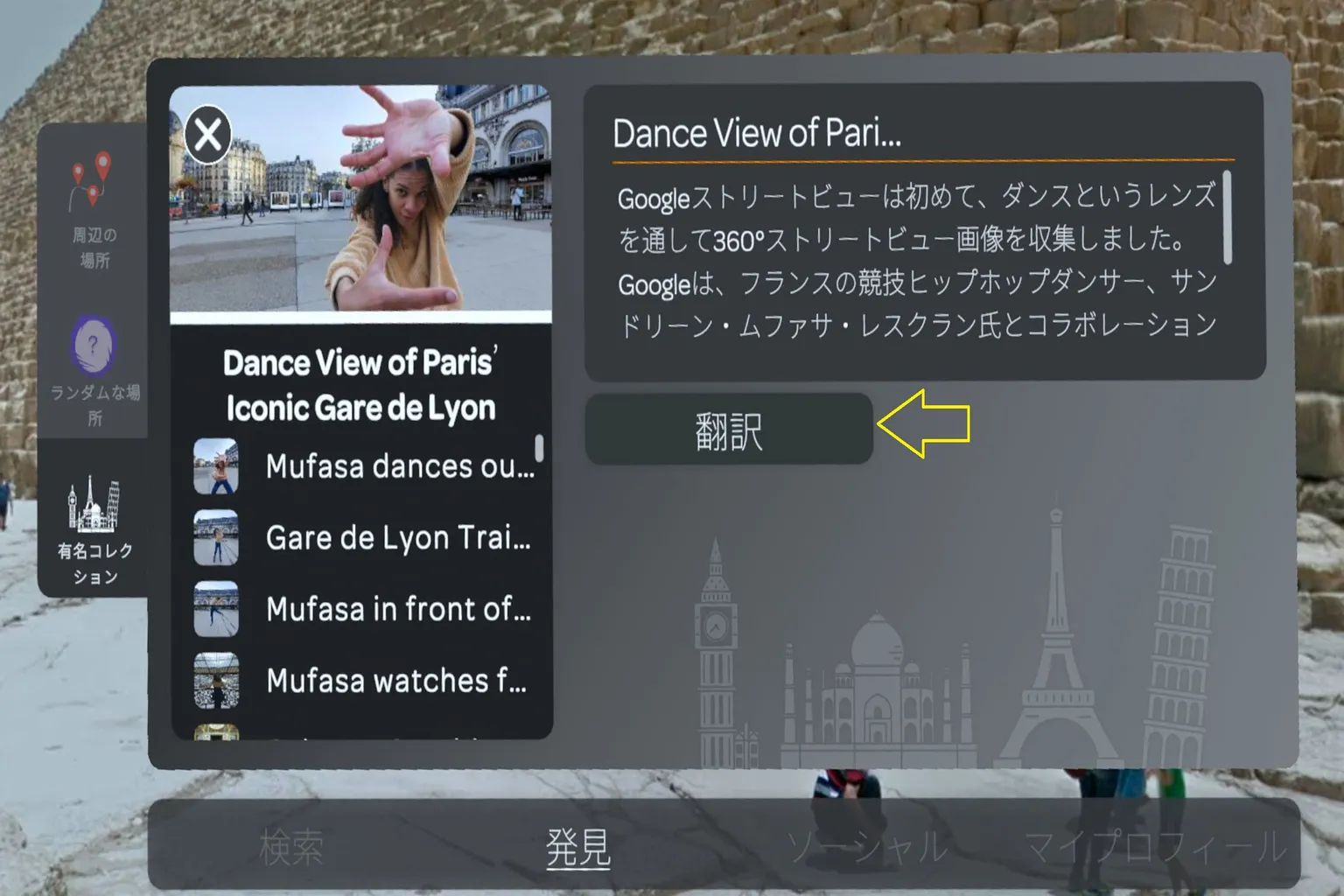Open the 'Mufasa dances ou...' list item
Image resolution: width=1344 pixels, height=896 pixels.
(x=363, y=466)
